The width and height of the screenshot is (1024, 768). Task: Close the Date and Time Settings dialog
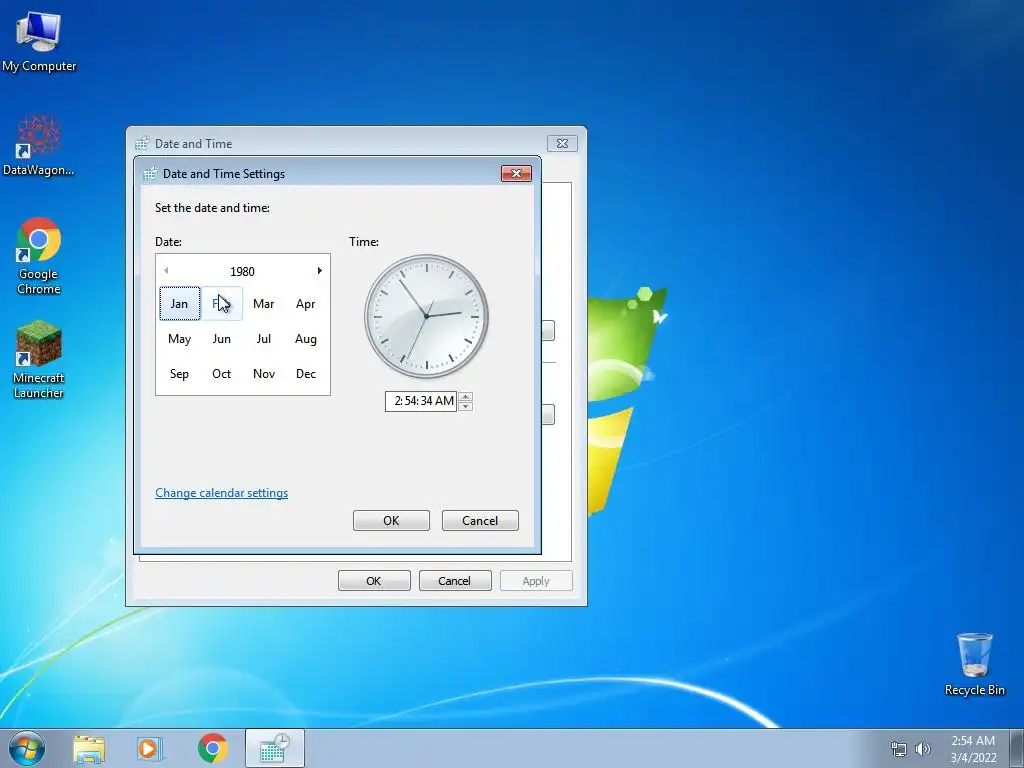pyautogui.click(x=516, y=173)
